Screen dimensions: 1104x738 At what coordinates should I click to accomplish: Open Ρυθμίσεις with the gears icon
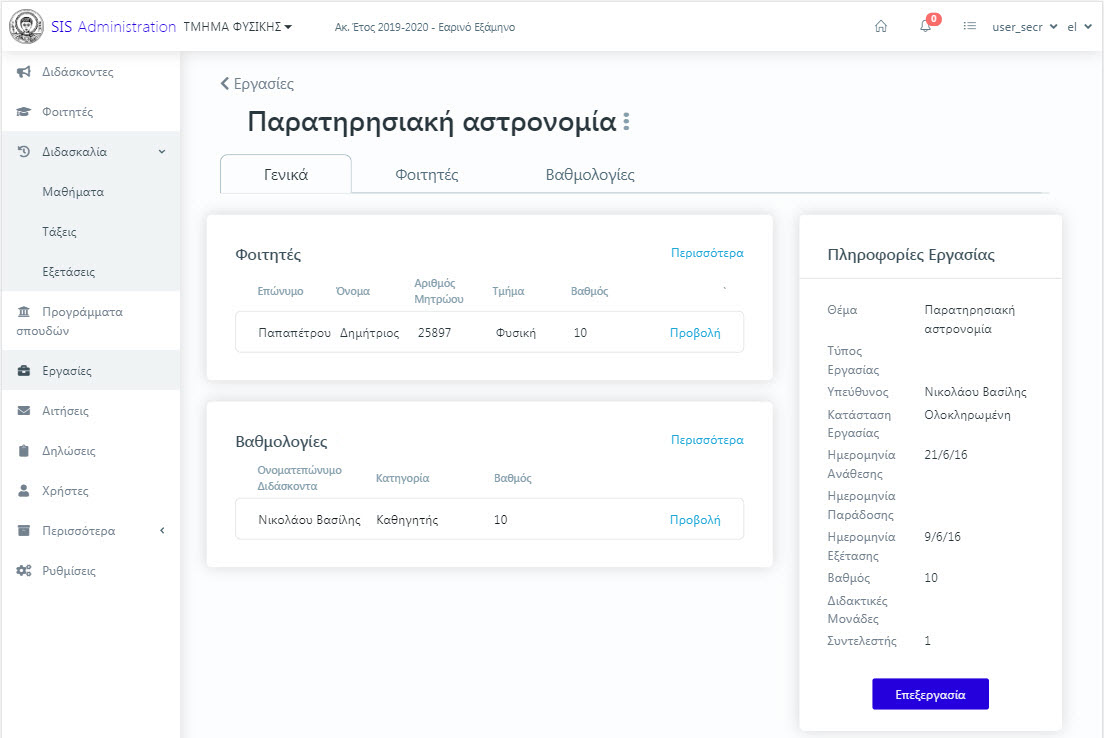[68, 571]
